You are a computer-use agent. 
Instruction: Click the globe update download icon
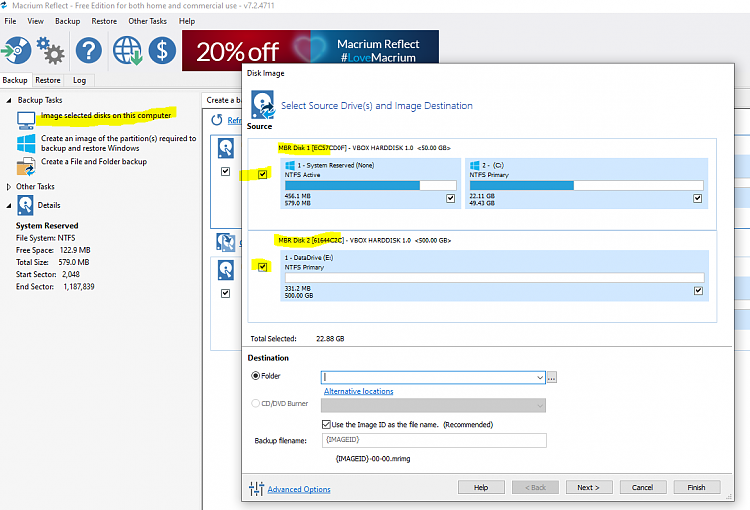point(127,50)
